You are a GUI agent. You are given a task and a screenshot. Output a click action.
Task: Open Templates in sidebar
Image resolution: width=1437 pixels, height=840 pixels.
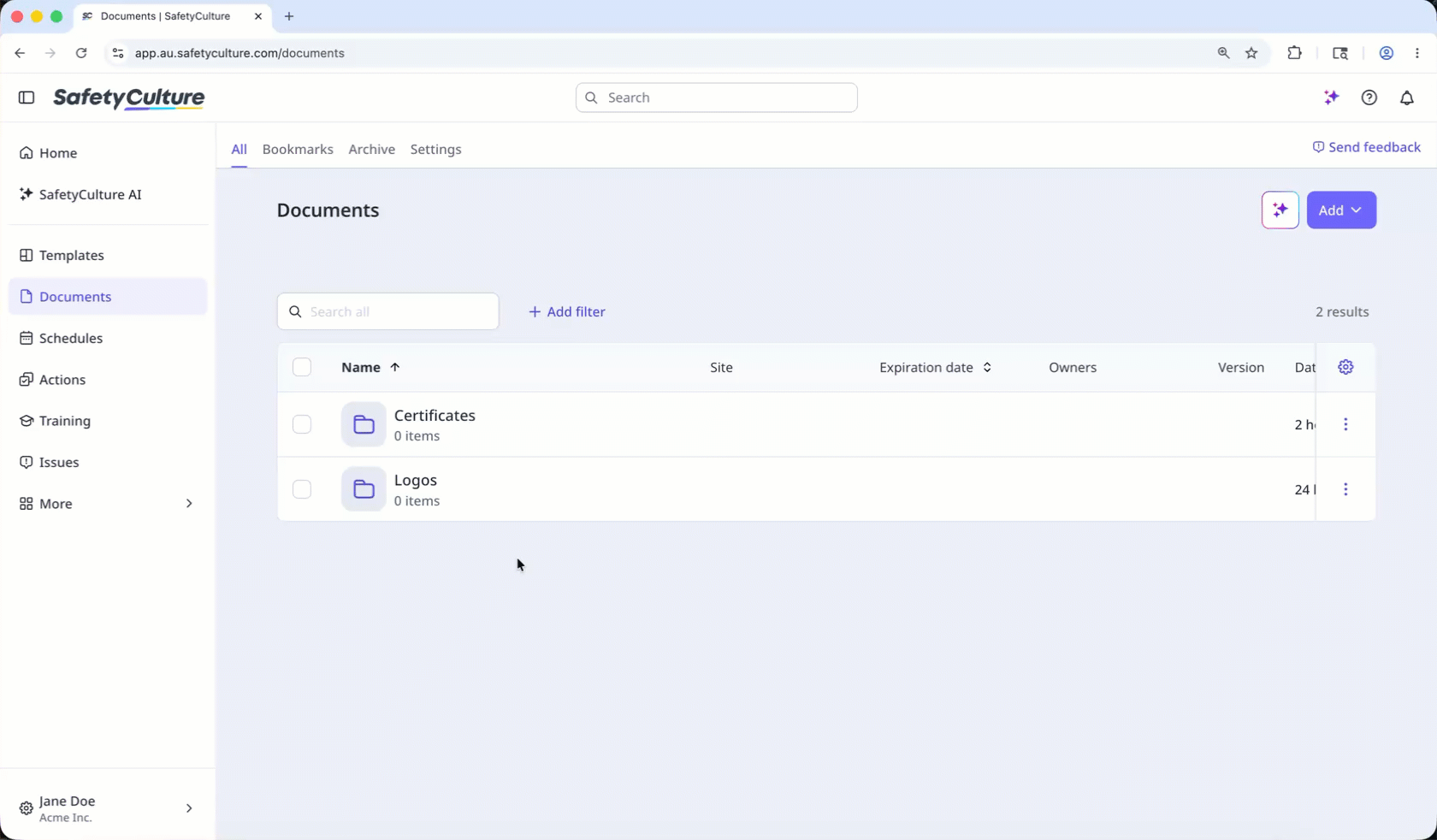108,255
